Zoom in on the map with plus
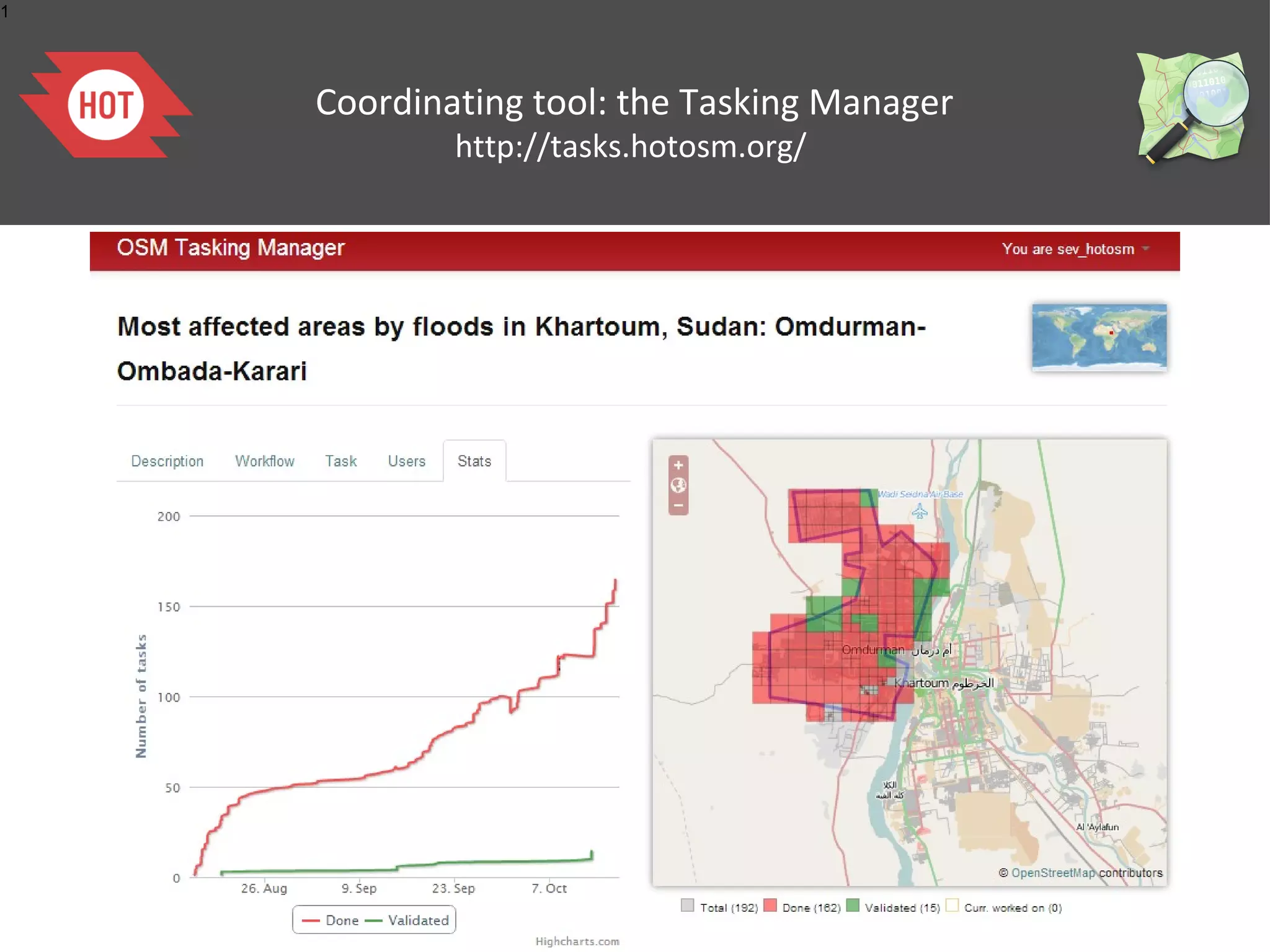The height and width of the screenshot is (952, 1270). [x=678, y=465]
